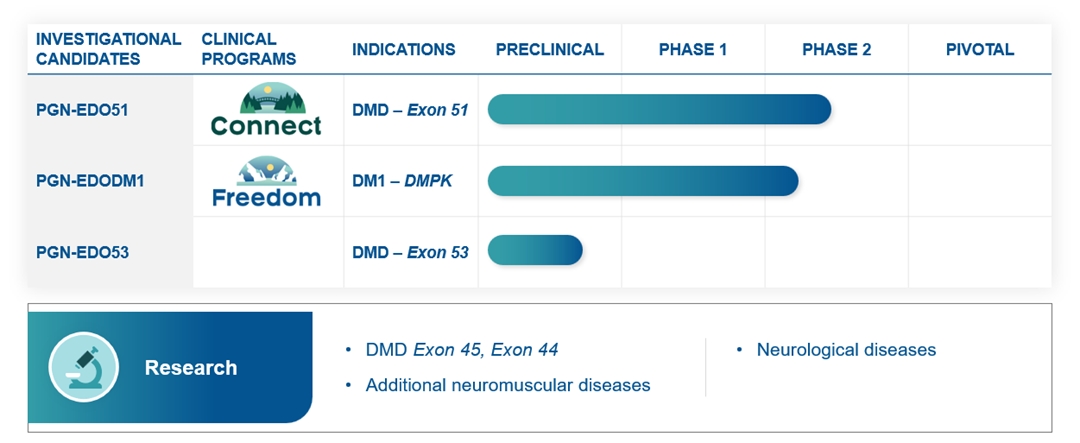Click the Neurological diseases bullet item
Viewport: 1080px width, 443px height.
(x=846, y=350)
